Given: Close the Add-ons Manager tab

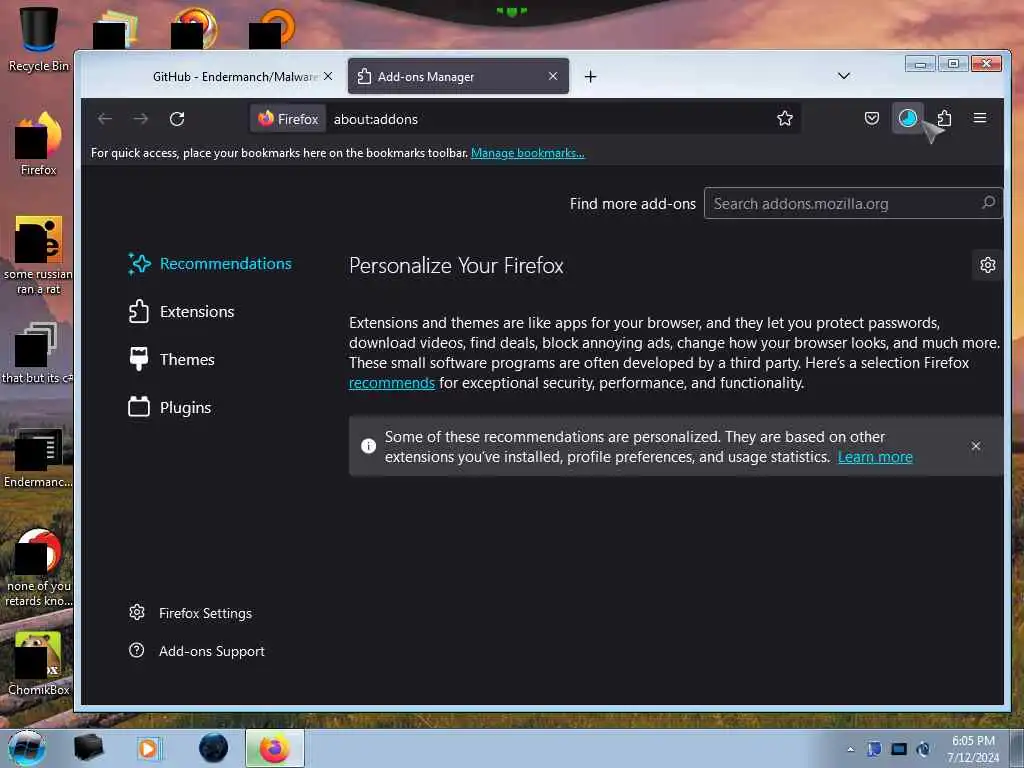Looking at the screenshot, I should (x=553, y=76).
